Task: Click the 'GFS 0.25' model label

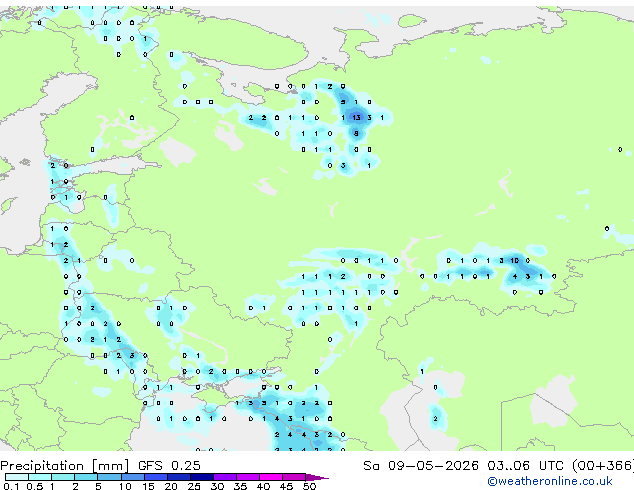Action: pyautogui.click(x=169, y=465)
